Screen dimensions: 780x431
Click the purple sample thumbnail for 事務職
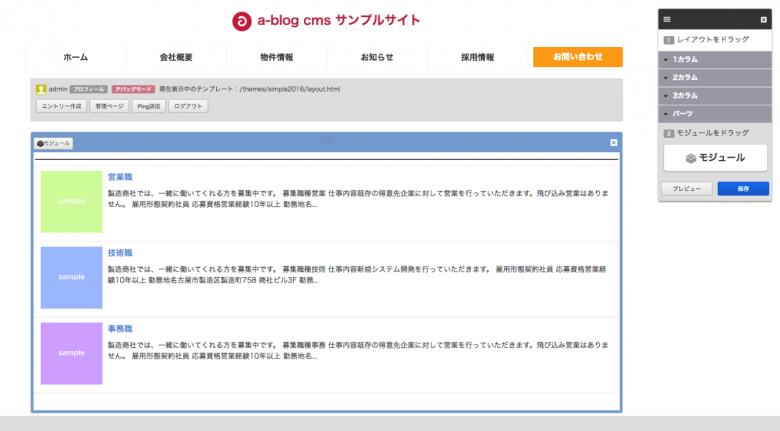(72, 353)
